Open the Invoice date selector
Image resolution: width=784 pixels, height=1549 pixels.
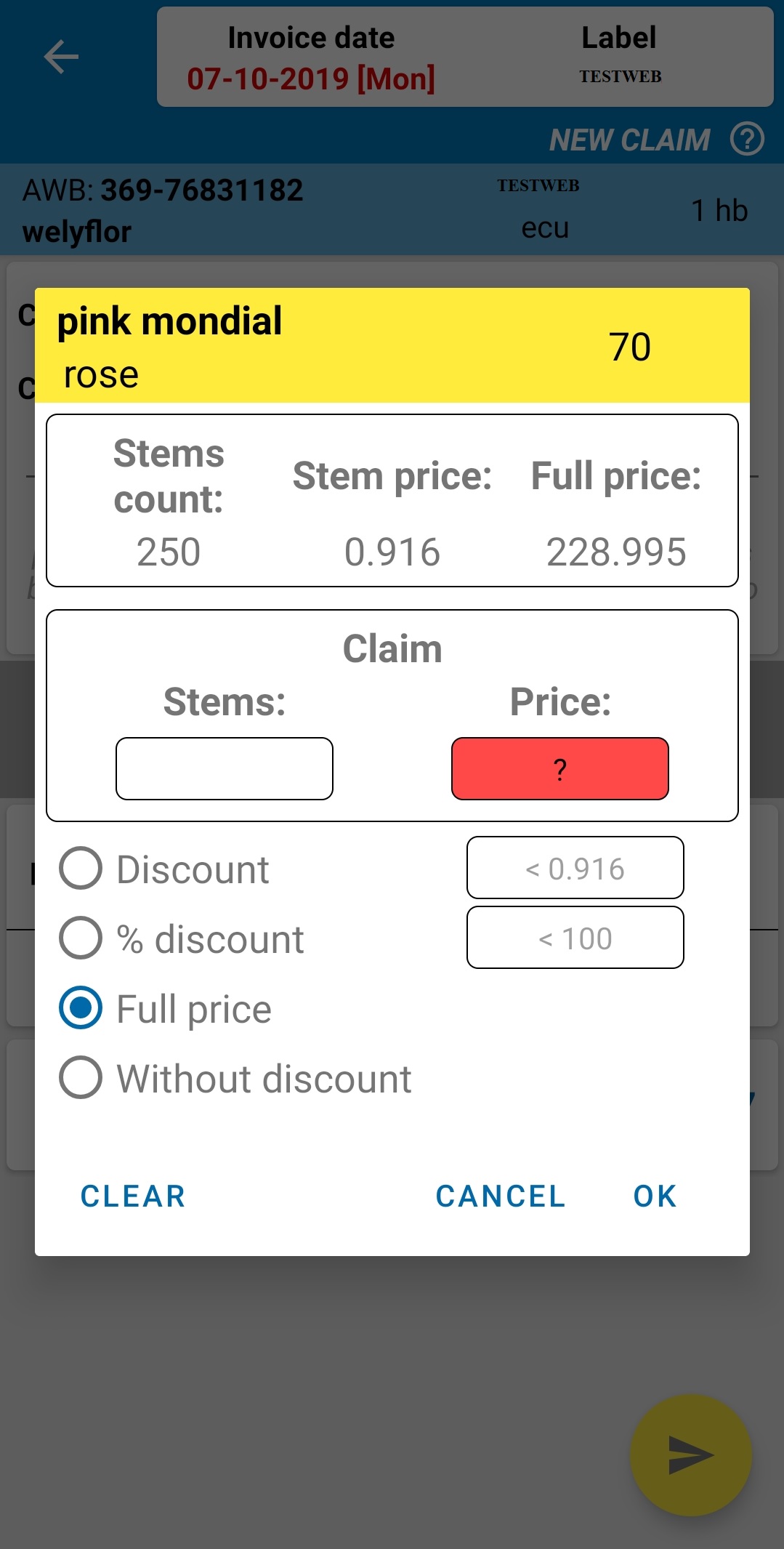[311, 58]
